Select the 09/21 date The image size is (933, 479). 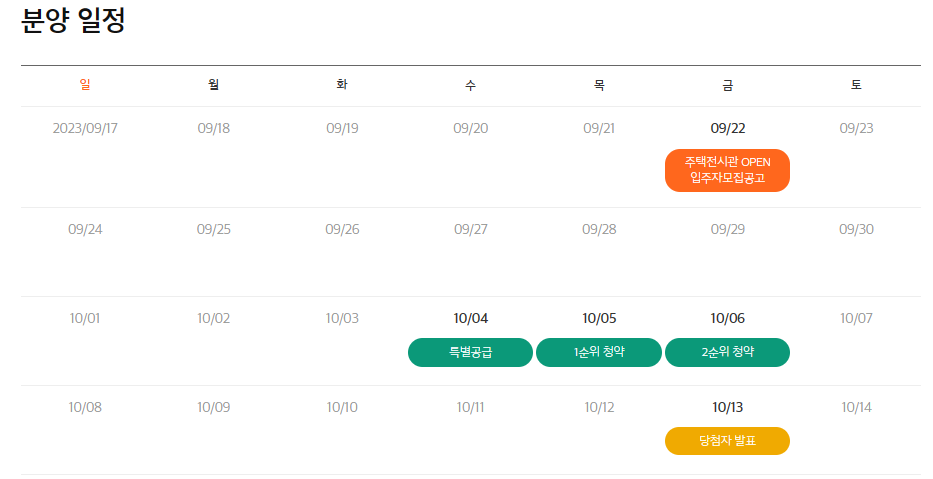click(599, 128)
